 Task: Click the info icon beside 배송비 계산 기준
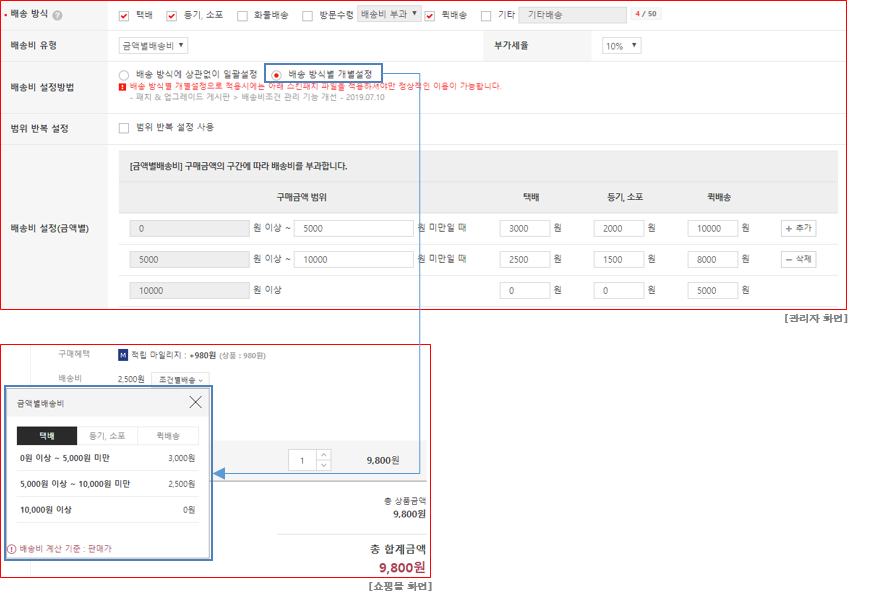[x=12, y=549]
